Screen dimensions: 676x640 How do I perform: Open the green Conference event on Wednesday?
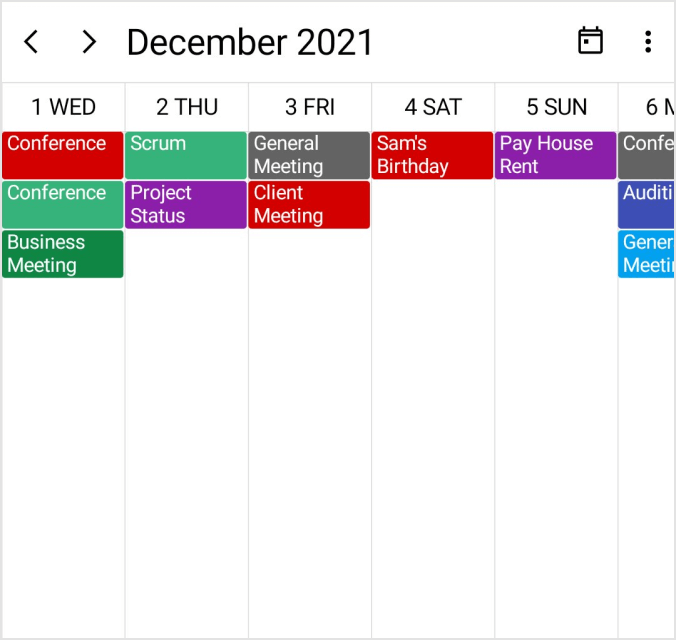click(x=63, y=204)
